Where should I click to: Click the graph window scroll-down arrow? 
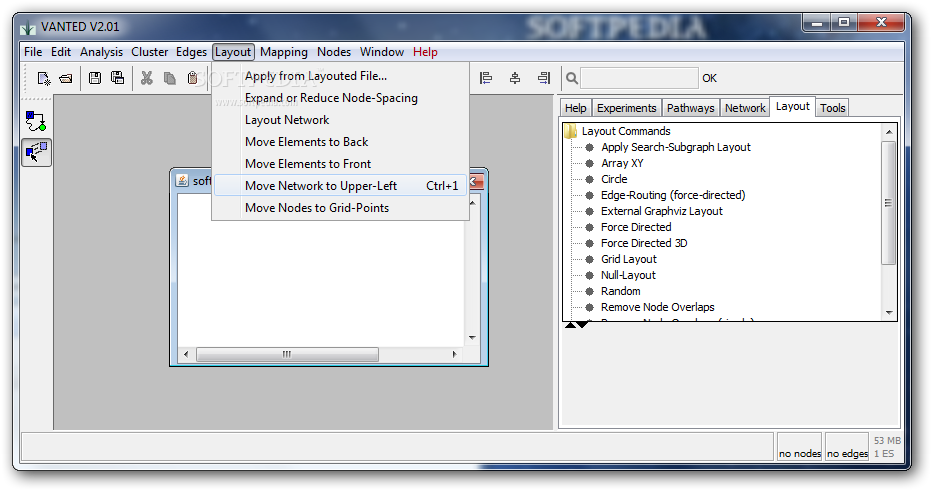tap(472, 338)
